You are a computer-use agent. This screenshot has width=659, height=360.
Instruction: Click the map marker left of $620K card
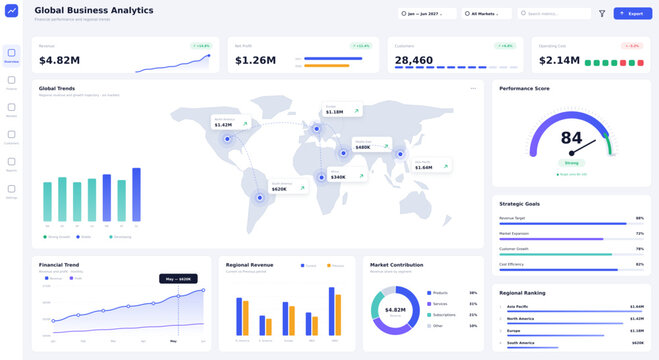(x=260, y=197)
